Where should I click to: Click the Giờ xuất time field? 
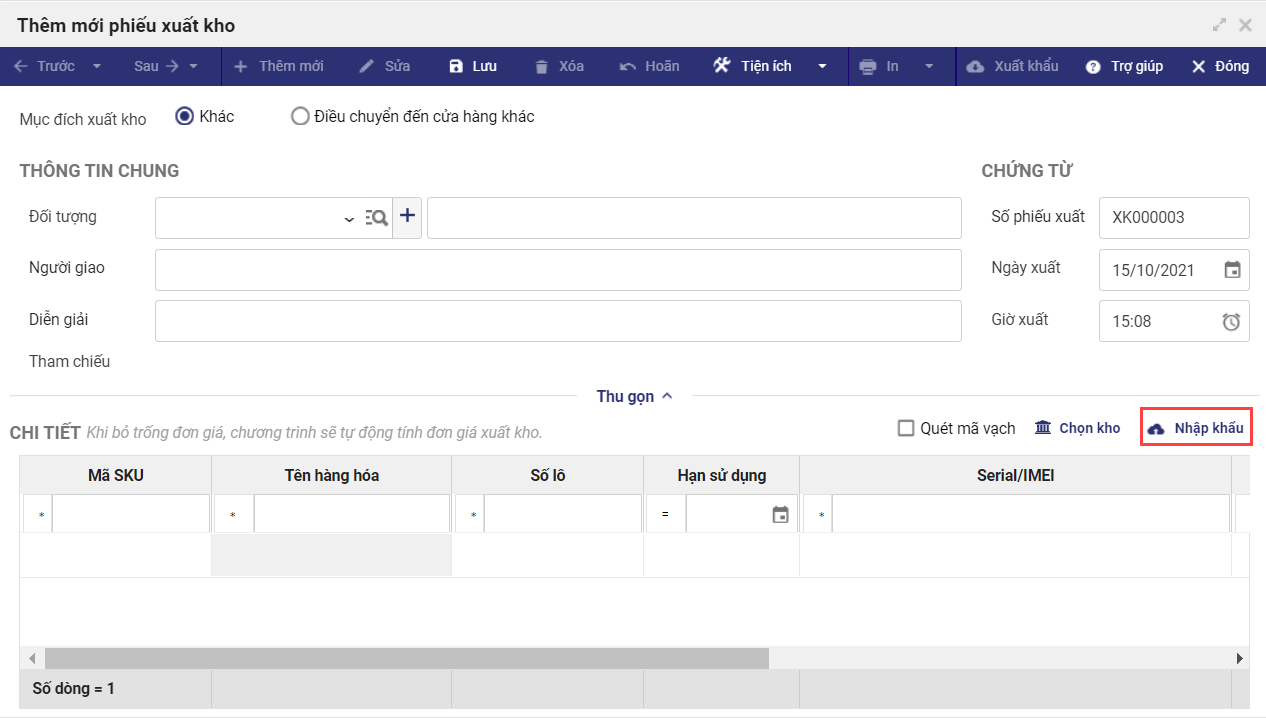[x=1174, y=322]
